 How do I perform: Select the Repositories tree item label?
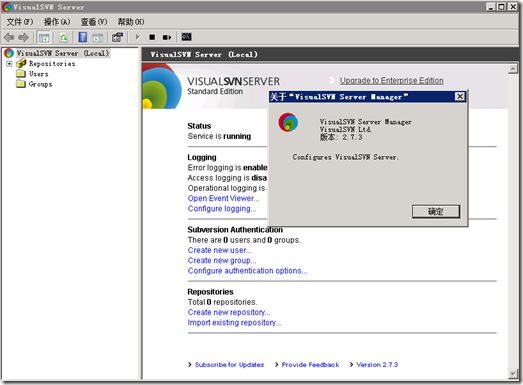pos(52,63)
